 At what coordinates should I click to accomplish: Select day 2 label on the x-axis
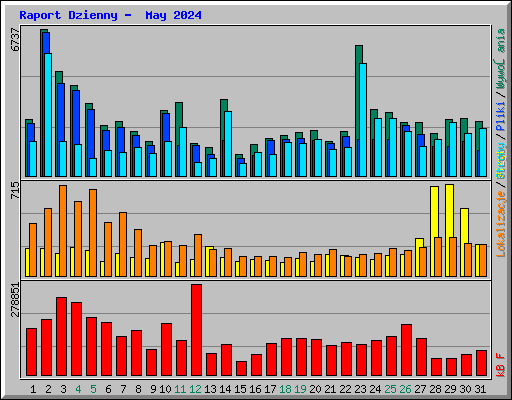[48, 389]
